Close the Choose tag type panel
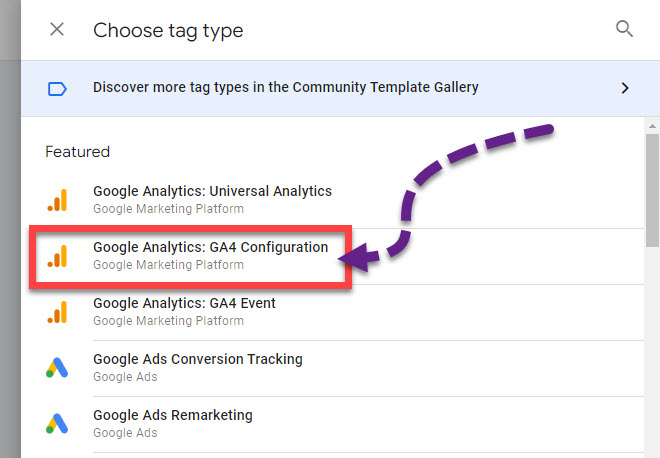This screenshot has width=660, height=458. point(57,30)
